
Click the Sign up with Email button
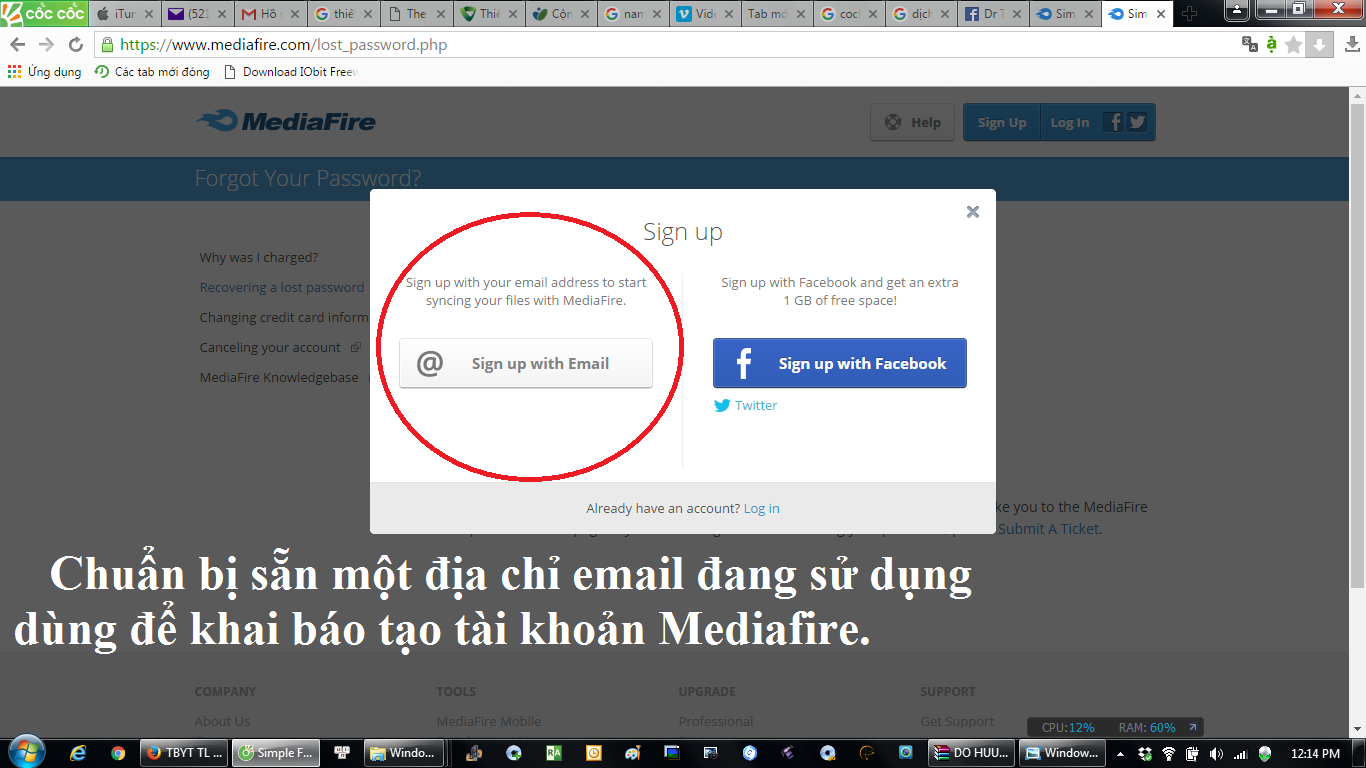(x=526, y=363)
